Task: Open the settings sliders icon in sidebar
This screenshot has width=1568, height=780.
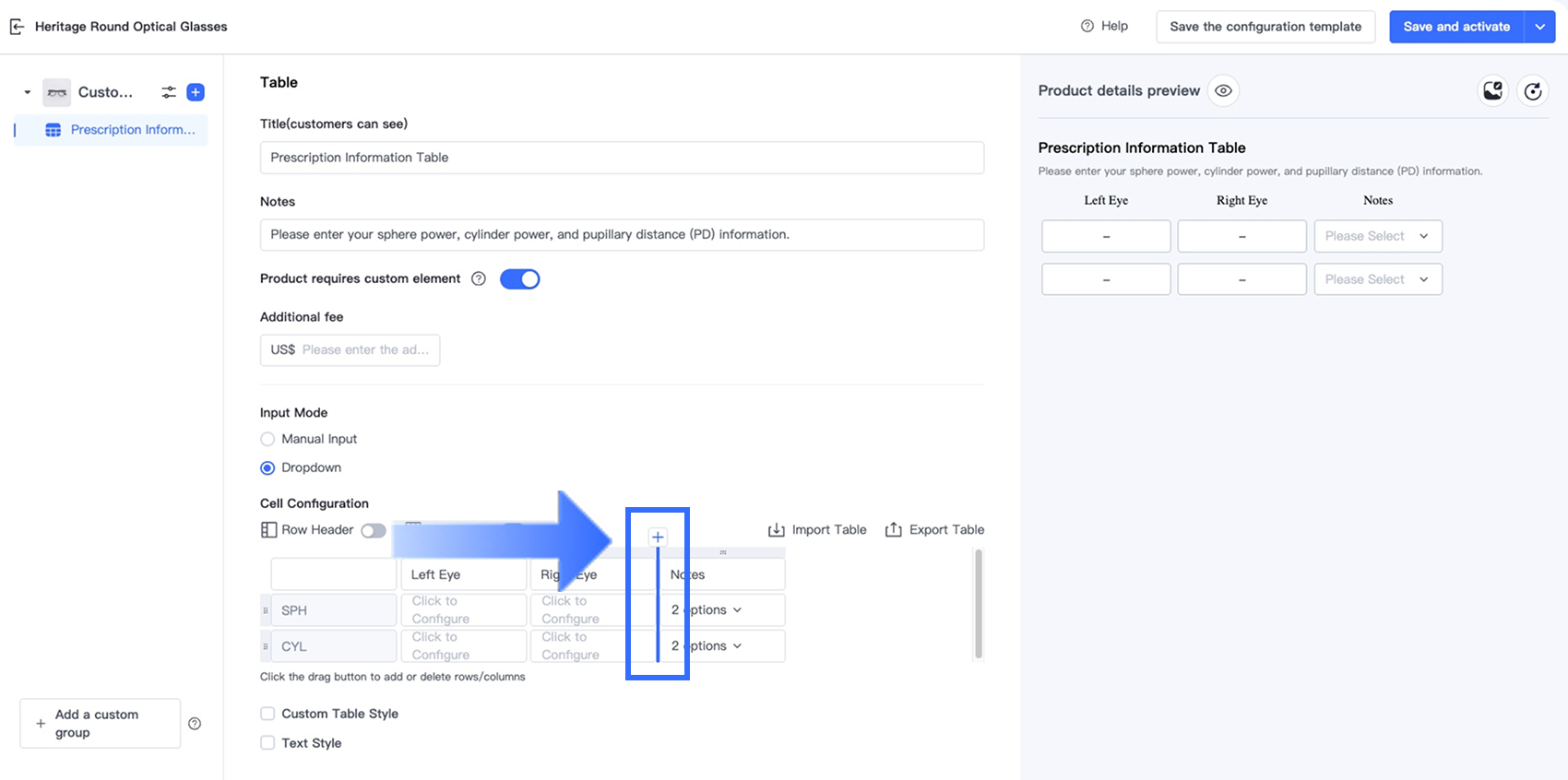Action: [169, 92]
